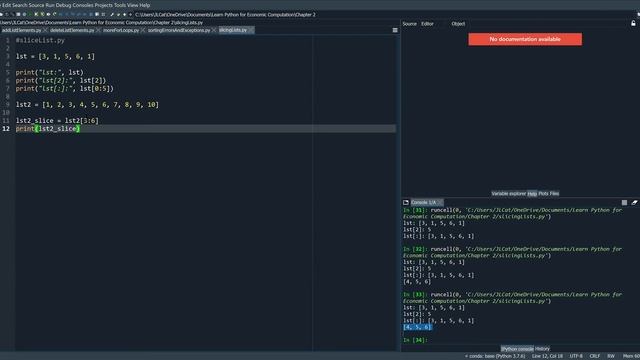Switch to deleteListElements.py editor tab
The height and width of the screenshot is (360, 640).
coord(72,30)
